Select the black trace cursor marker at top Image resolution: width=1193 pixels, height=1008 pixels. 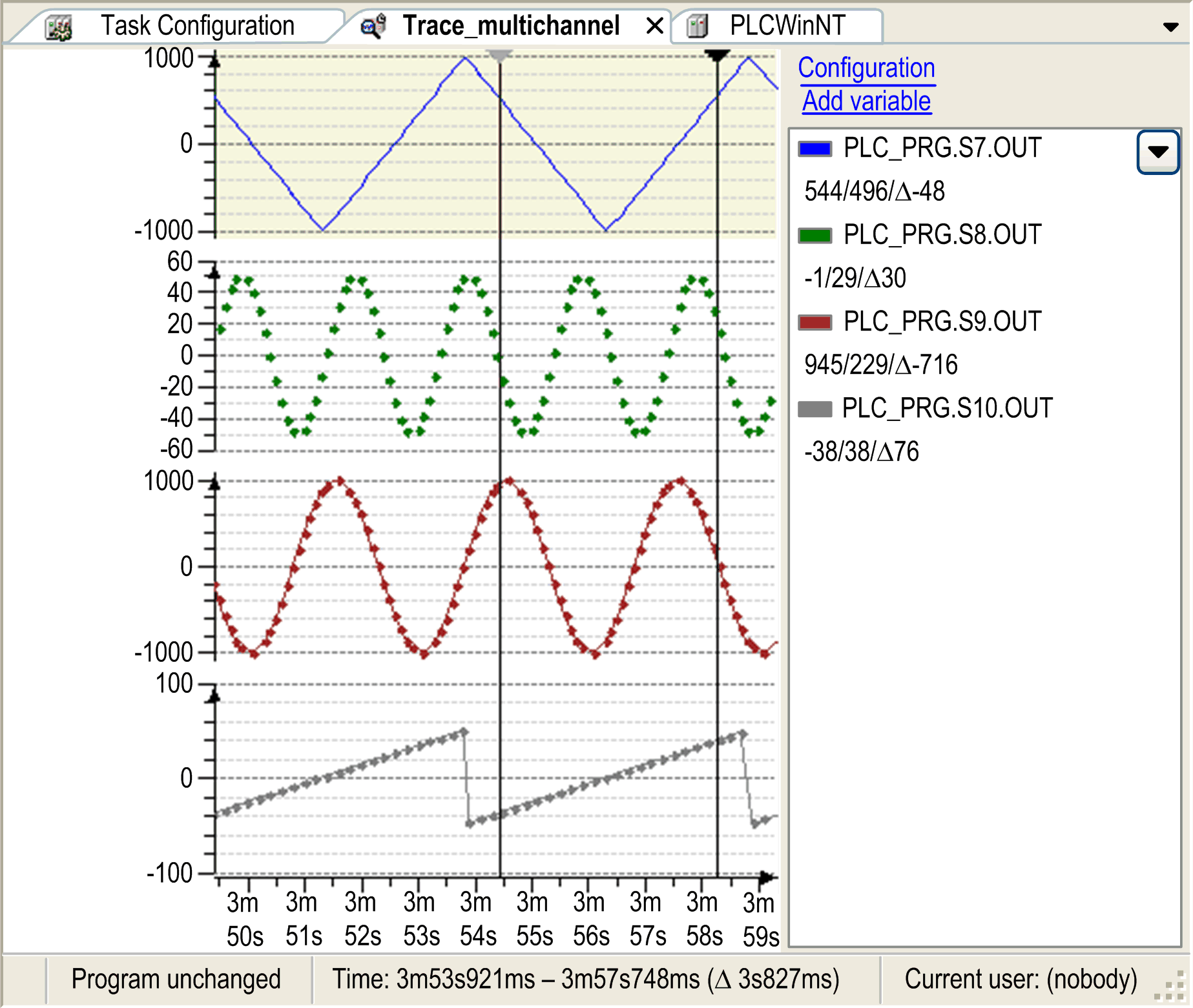coord(717,56)
